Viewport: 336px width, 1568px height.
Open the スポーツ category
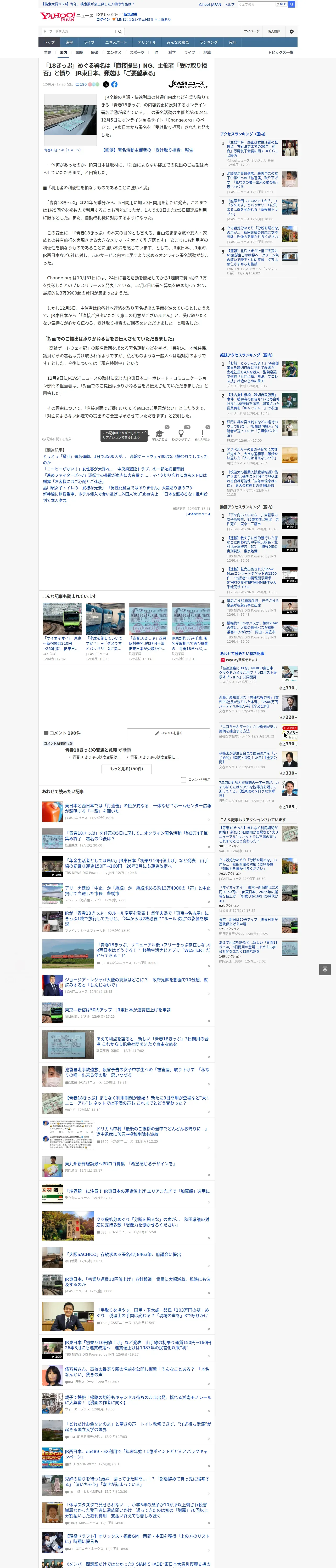(x=137, y=52)
